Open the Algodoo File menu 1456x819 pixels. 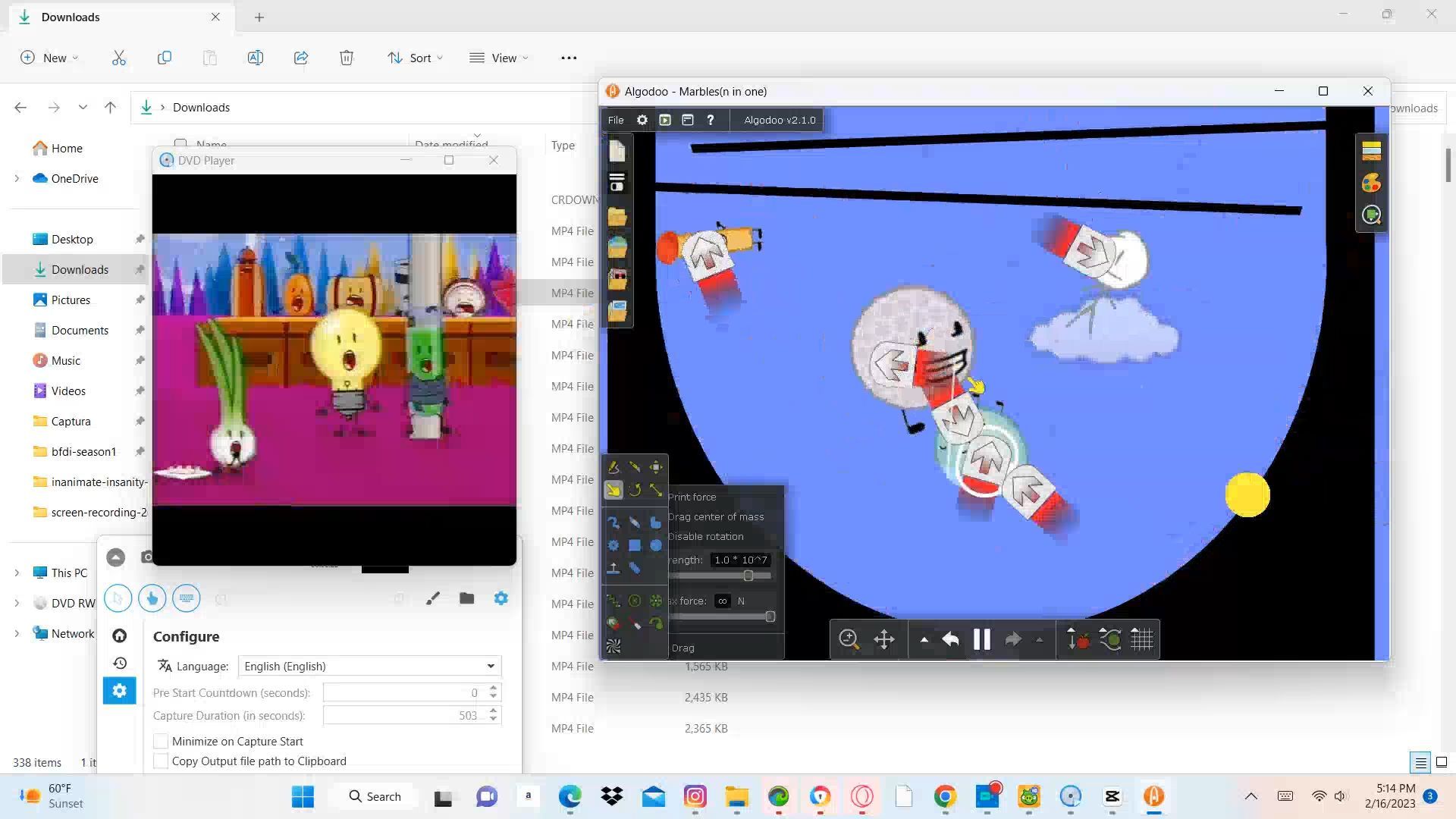click(x=616, y=120)
